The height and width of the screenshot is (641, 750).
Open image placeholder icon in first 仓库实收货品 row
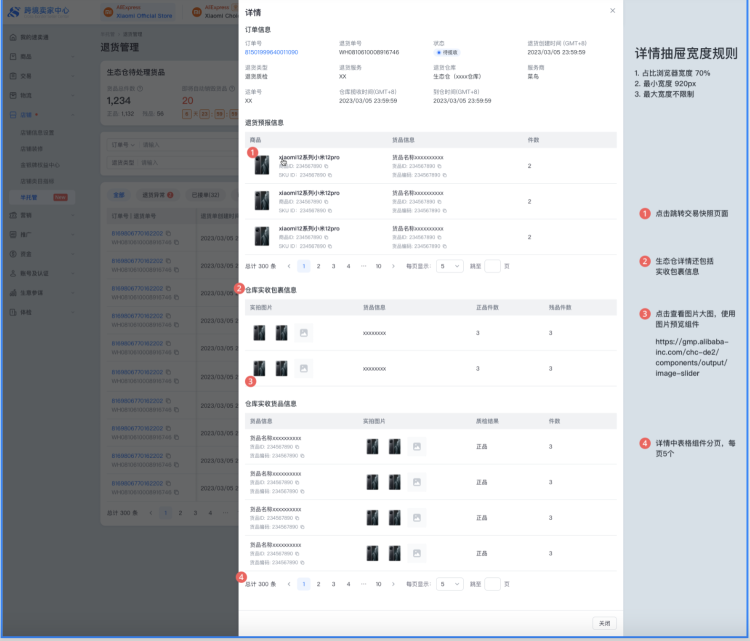click(x=417, y=446)
